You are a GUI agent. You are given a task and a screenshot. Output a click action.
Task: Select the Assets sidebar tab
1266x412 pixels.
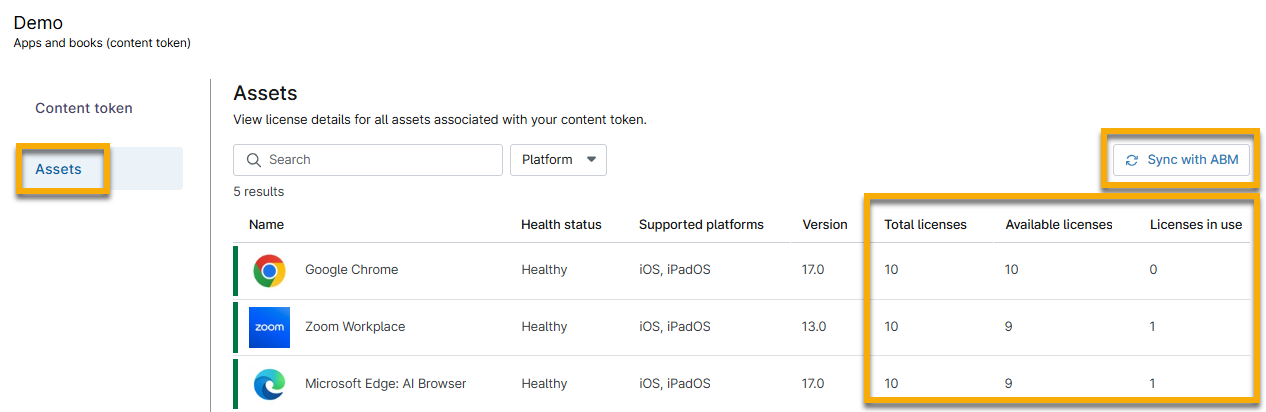coord(59,169)
